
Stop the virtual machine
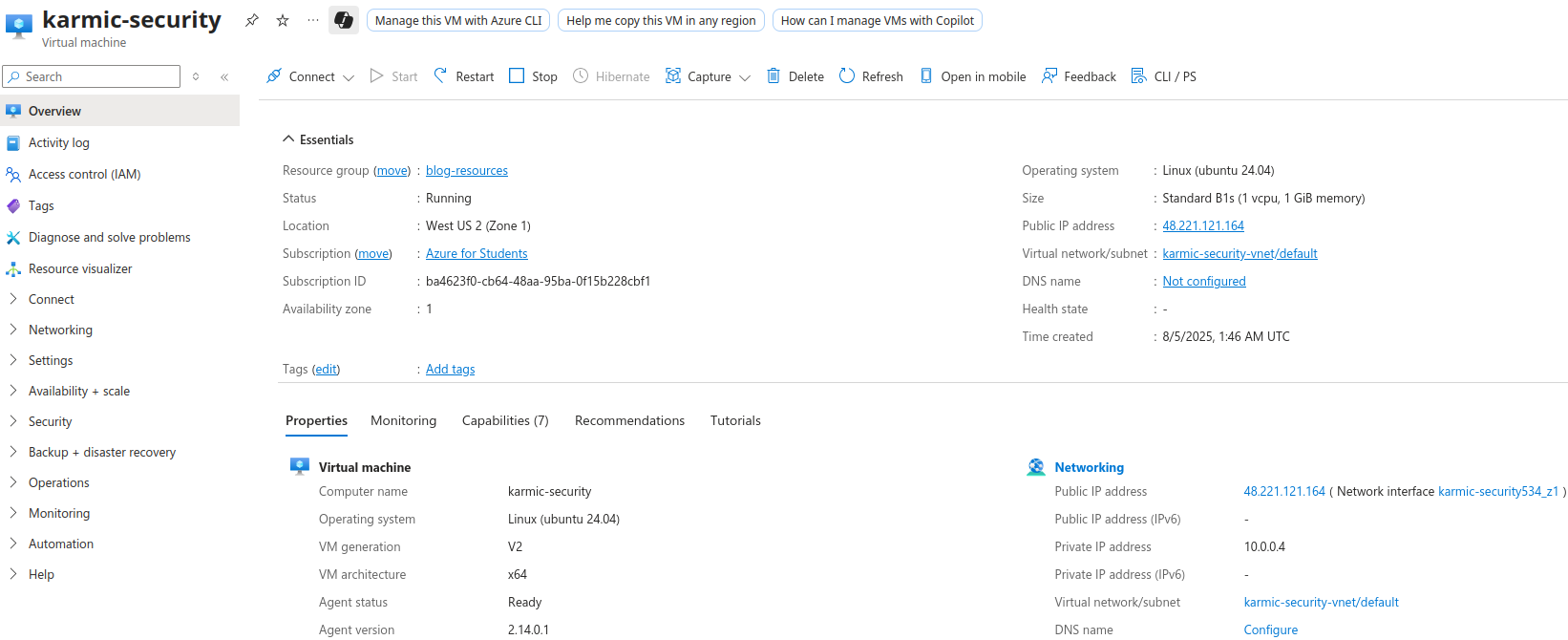pos(534,76)
